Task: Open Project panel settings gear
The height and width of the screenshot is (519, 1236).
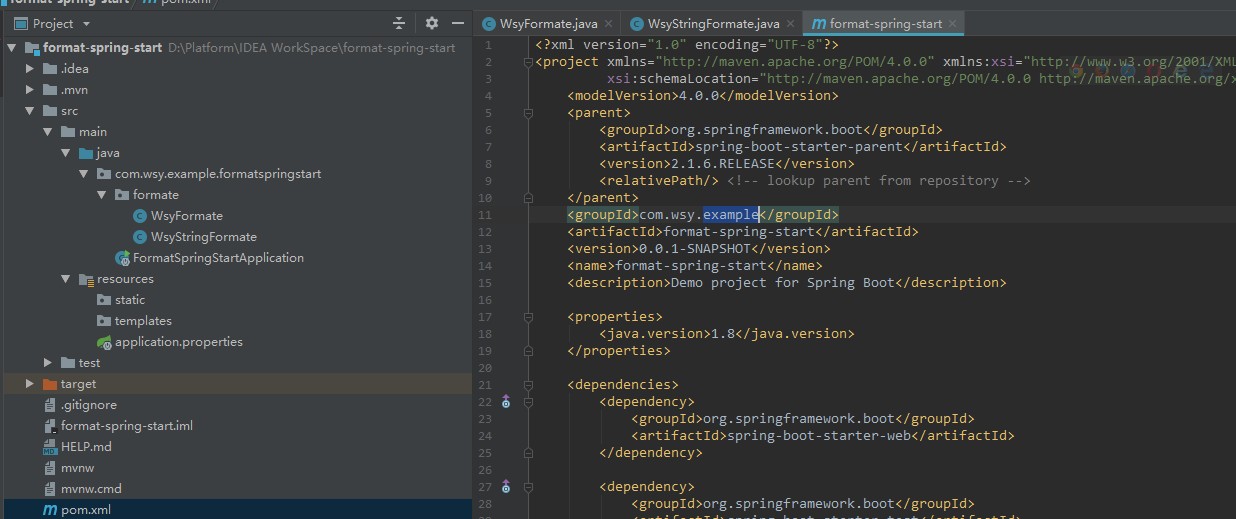Action: (x=432, y=23)
